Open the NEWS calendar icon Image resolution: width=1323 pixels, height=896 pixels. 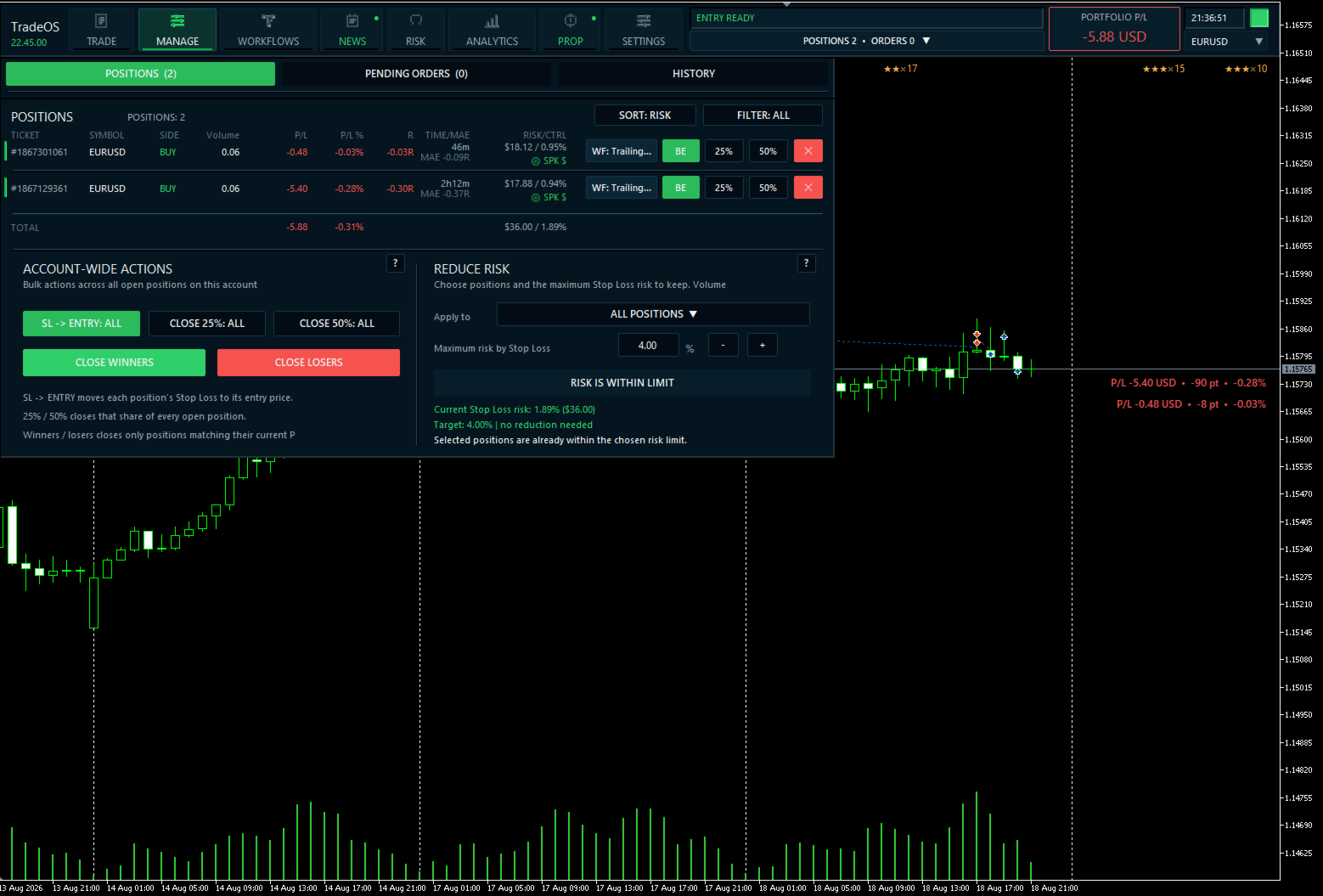tap(352, 20)
